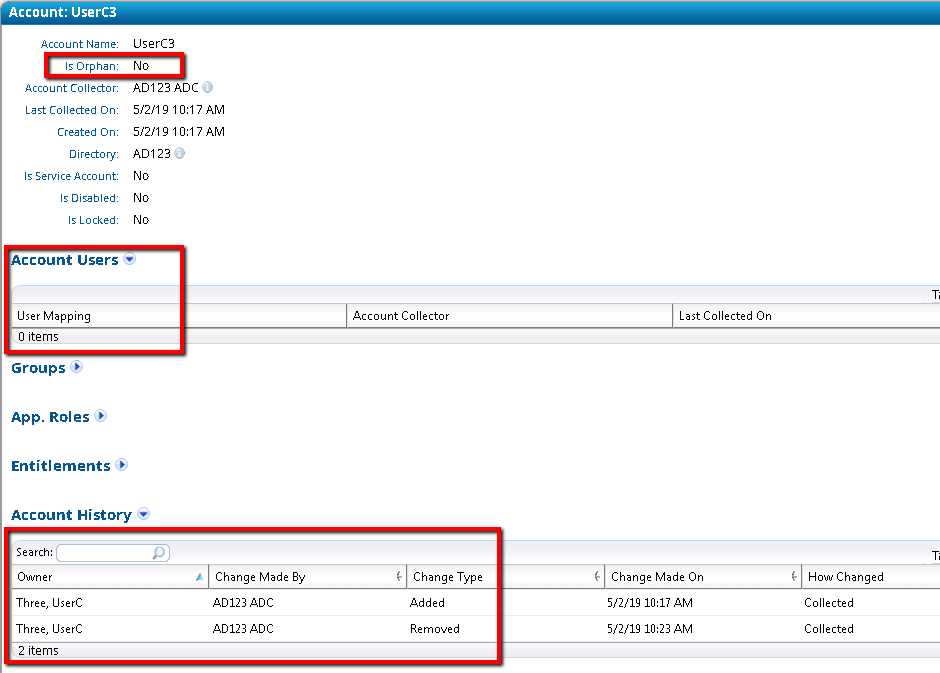Expand the Groups section
The image size is (940, 673).
pyautogui.click(x=77, y=367)
